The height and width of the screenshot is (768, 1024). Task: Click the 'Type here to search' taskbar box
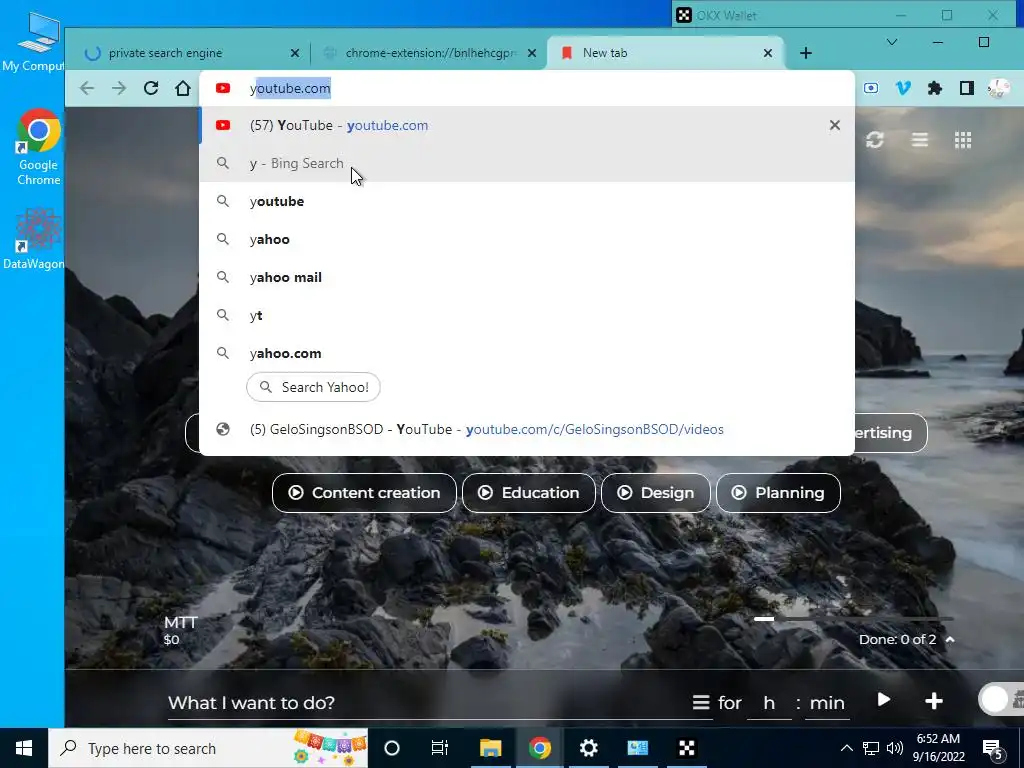[x=208, y=748]
